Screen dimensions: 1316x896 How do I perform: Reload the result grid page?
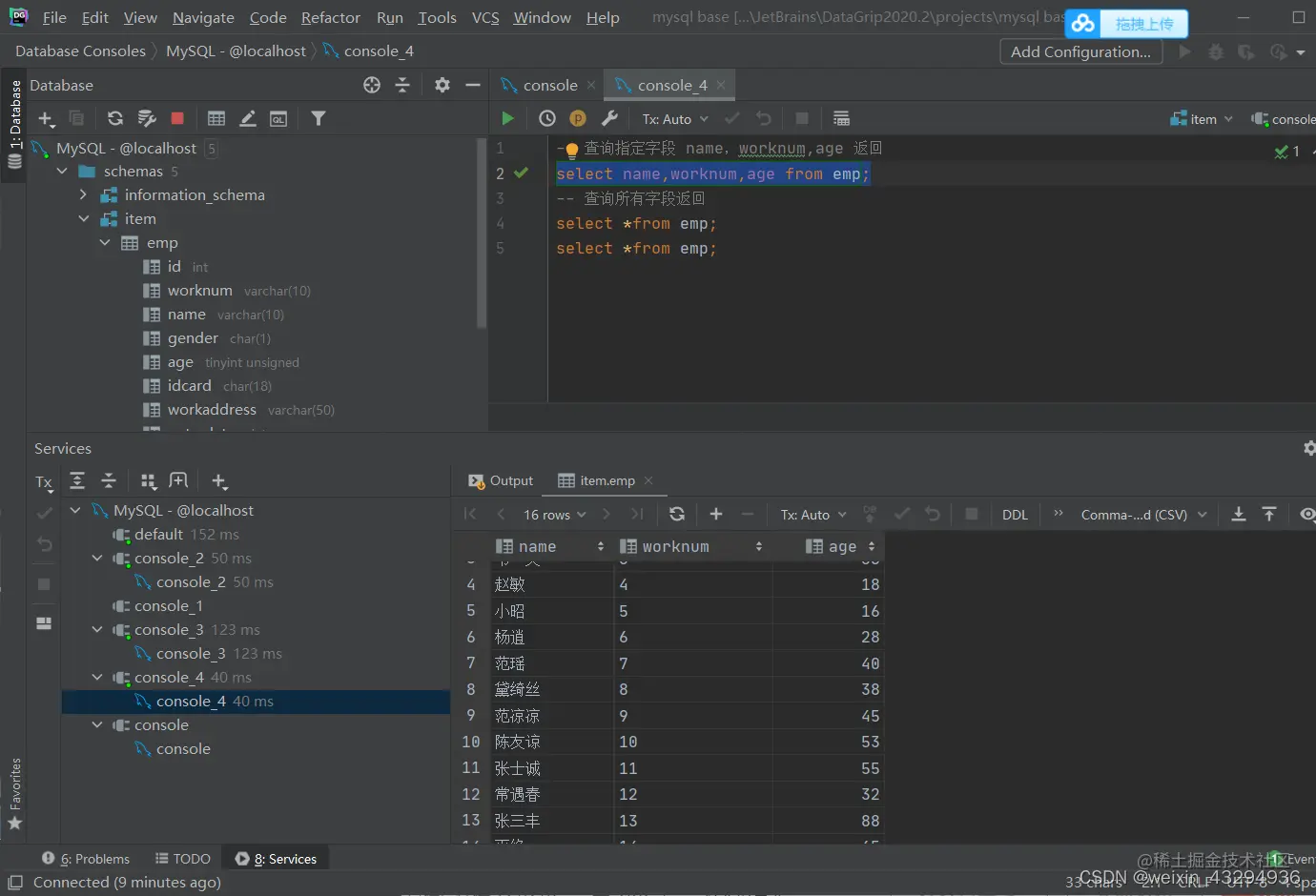click(x=677, y=514)
